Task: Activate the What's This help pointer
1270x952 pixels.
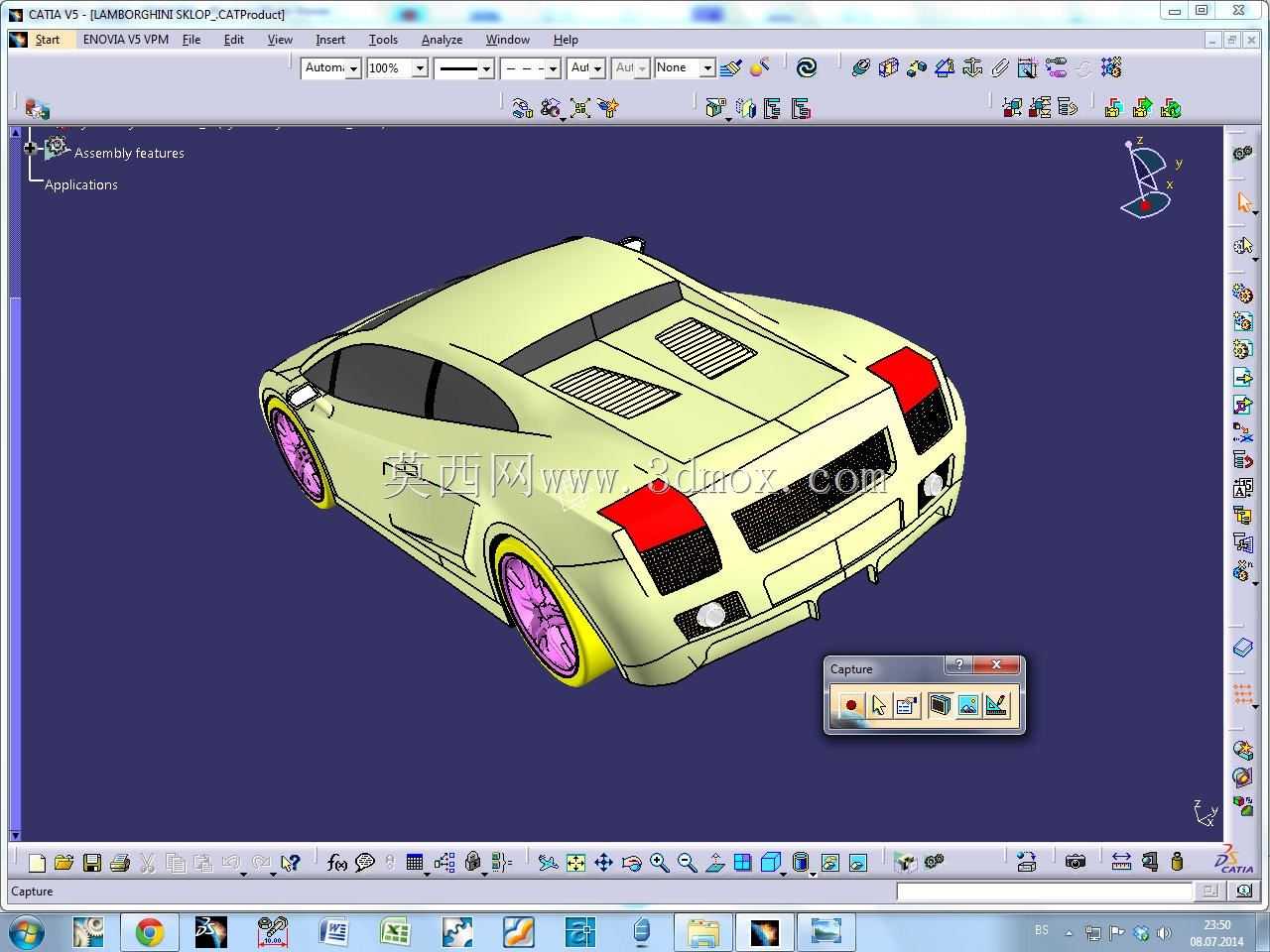Action: [x=290, y=863]
